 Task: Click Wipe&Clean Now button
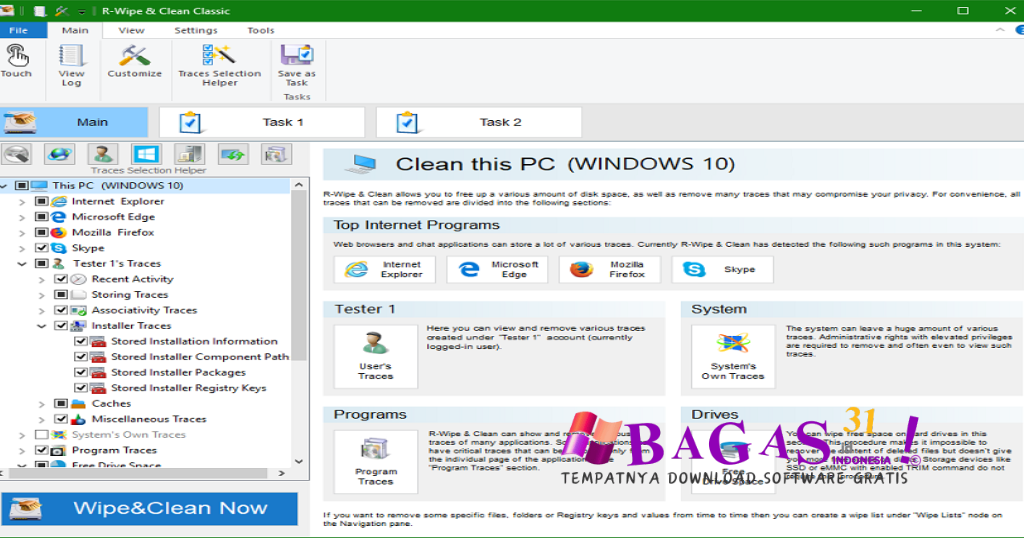150,509
